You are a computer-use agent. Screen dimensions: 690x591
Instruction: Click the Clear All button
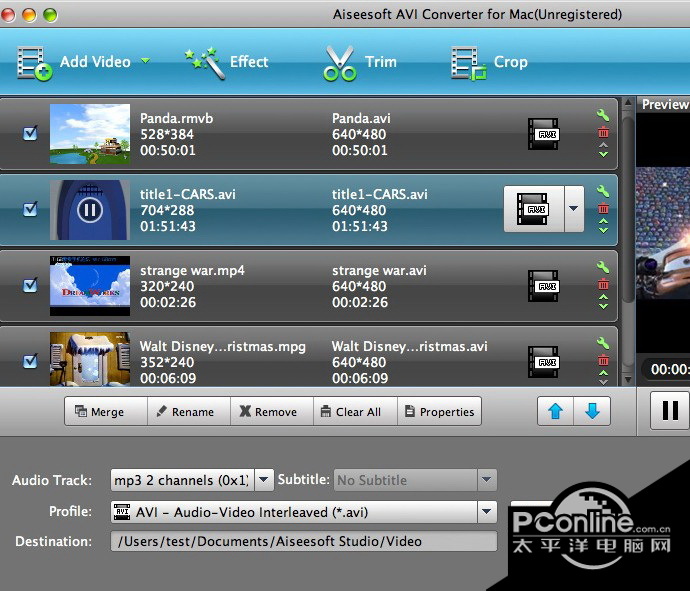356,411
